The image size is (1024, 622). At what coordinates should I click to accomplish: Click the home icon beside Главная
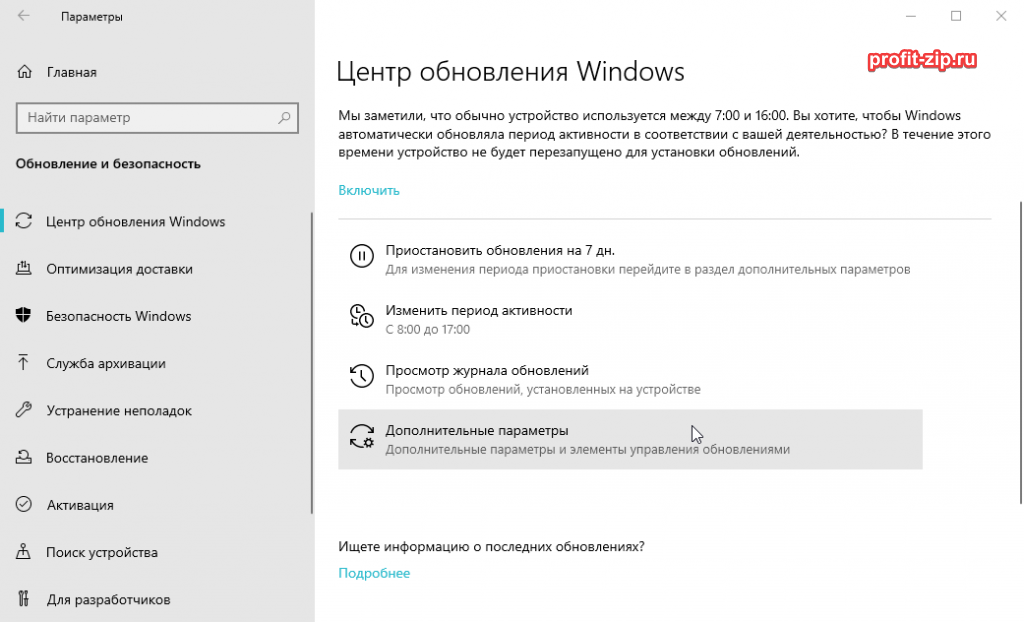click(24, 72)
